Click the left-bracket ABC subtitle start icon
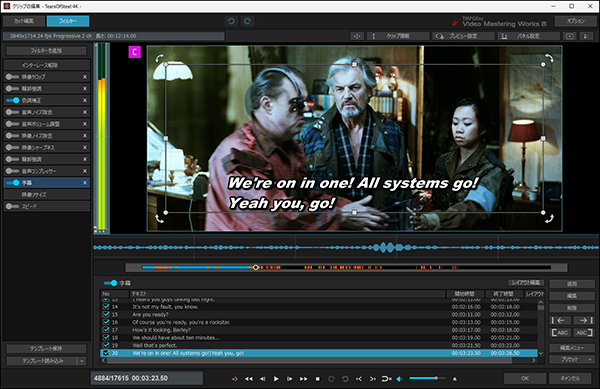Screen dimensions: 600x389 560,333
